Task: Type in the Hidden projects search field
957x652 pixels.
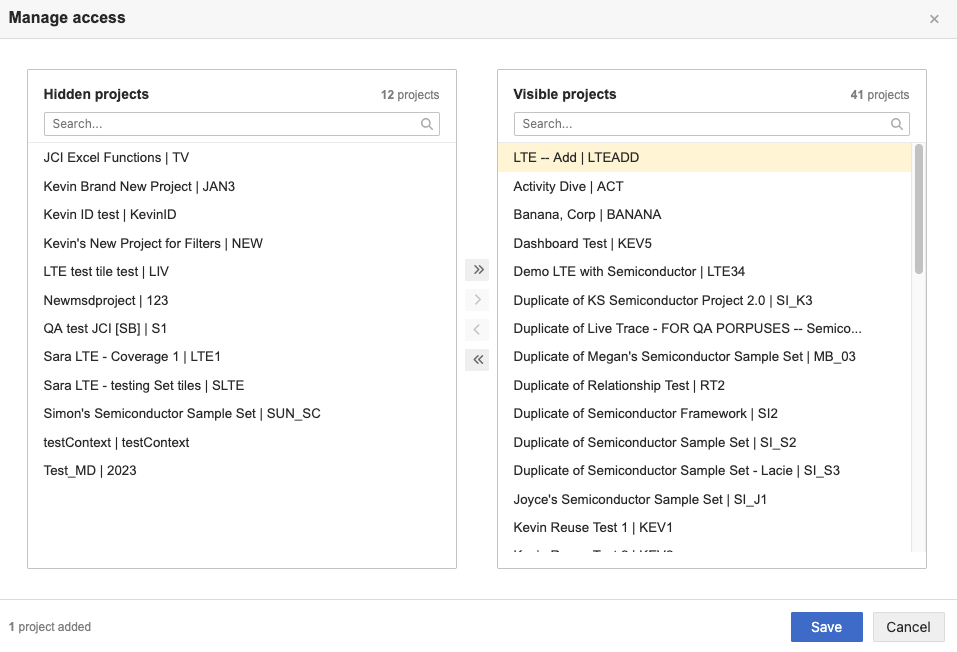Action: [230, 124]
